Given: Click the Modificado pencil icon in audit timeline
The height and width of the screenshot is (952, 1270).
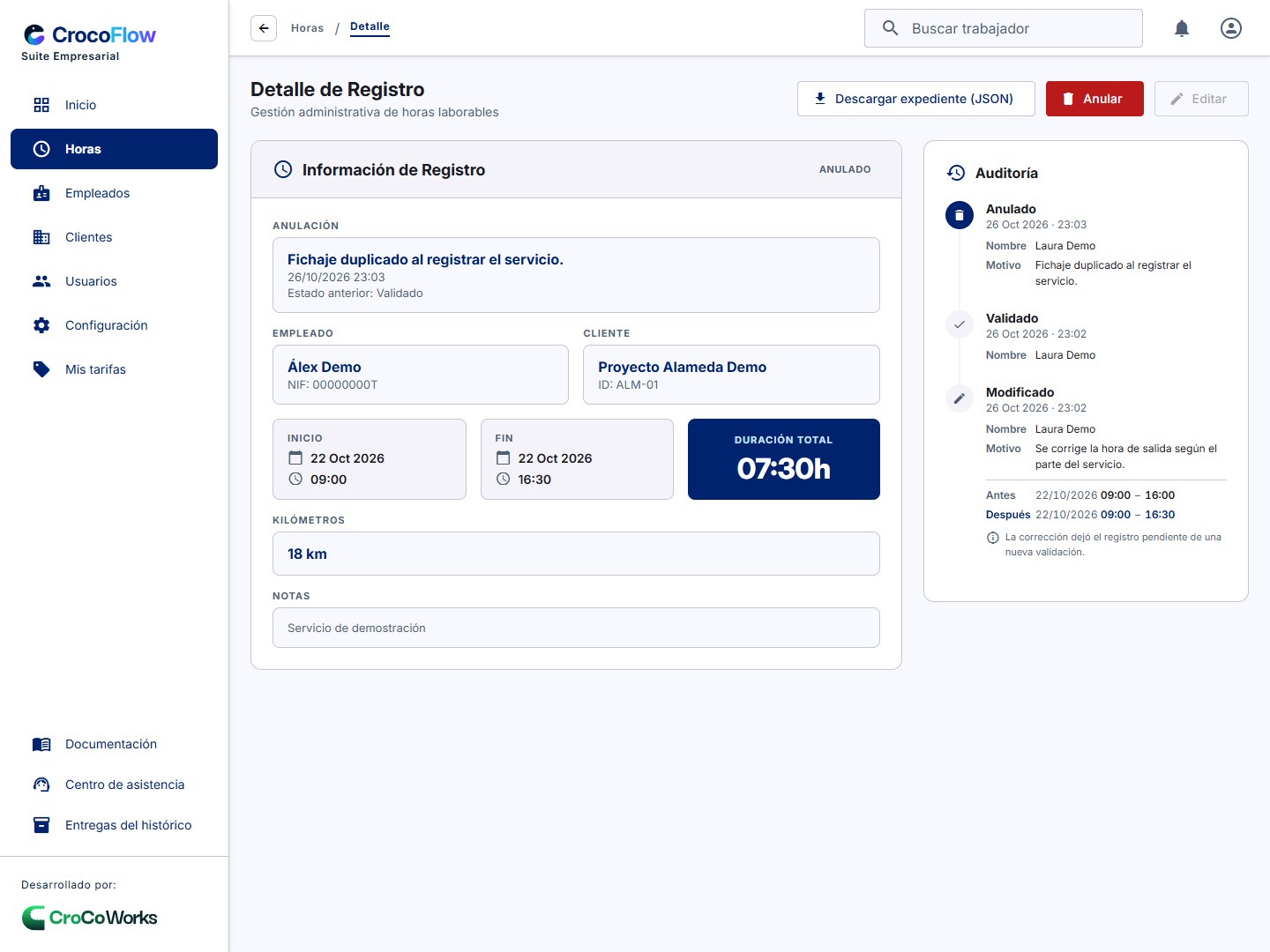Looking at the screenshot, I should [x=960, y=398].
